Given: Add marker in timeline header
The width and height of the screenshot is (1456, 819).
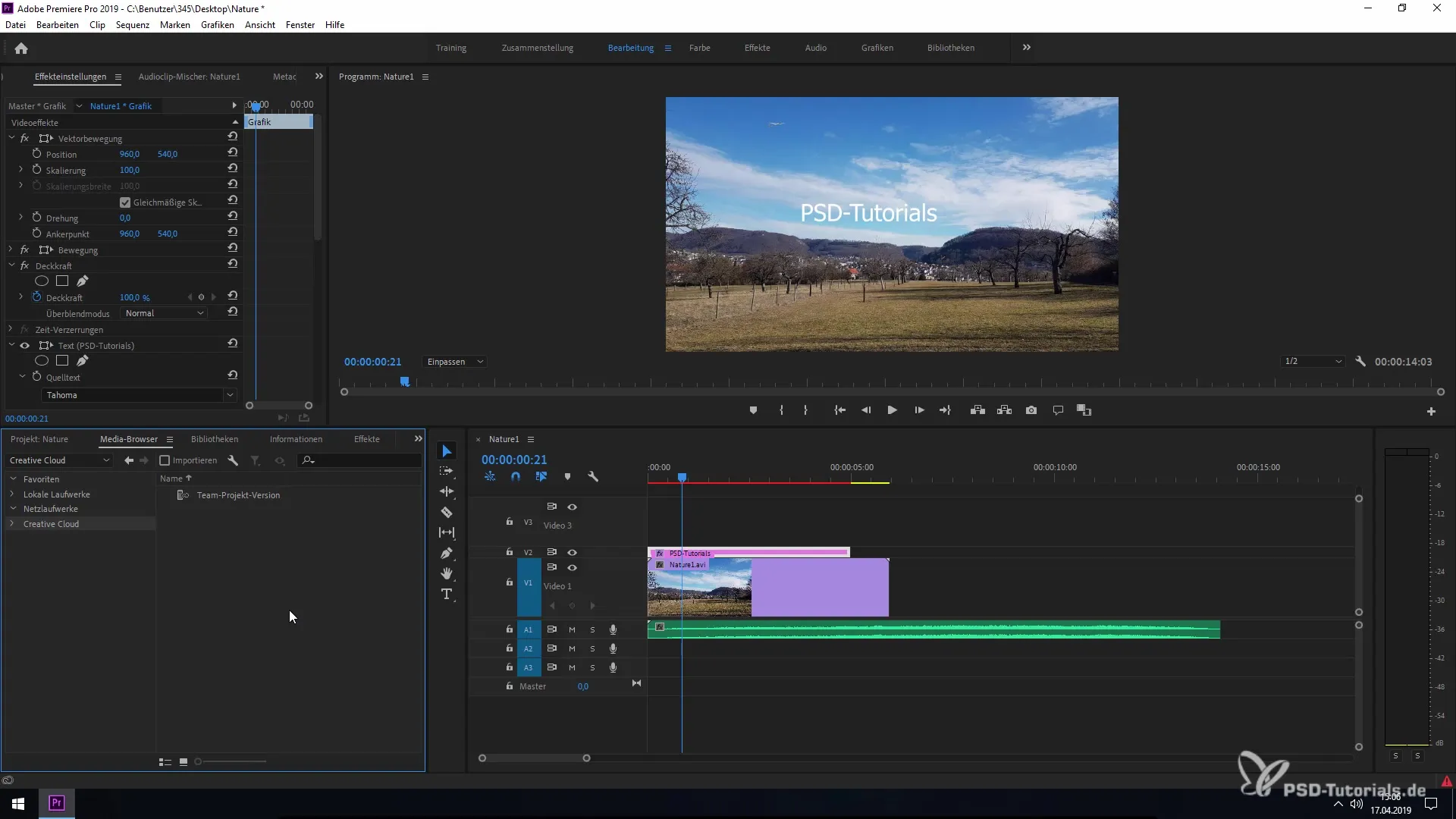Looking at the screenshot, I should 567,477.
